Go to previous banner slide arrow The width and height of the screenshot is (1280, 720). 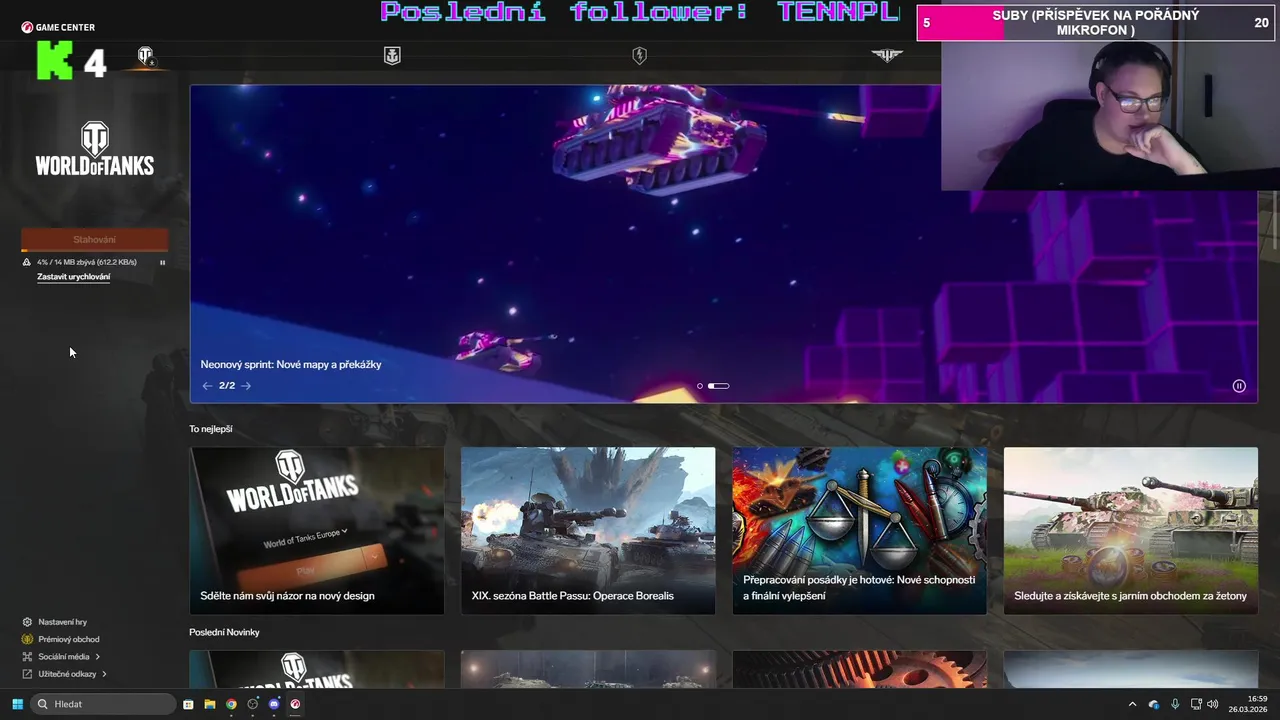click(x=207, y=386)
